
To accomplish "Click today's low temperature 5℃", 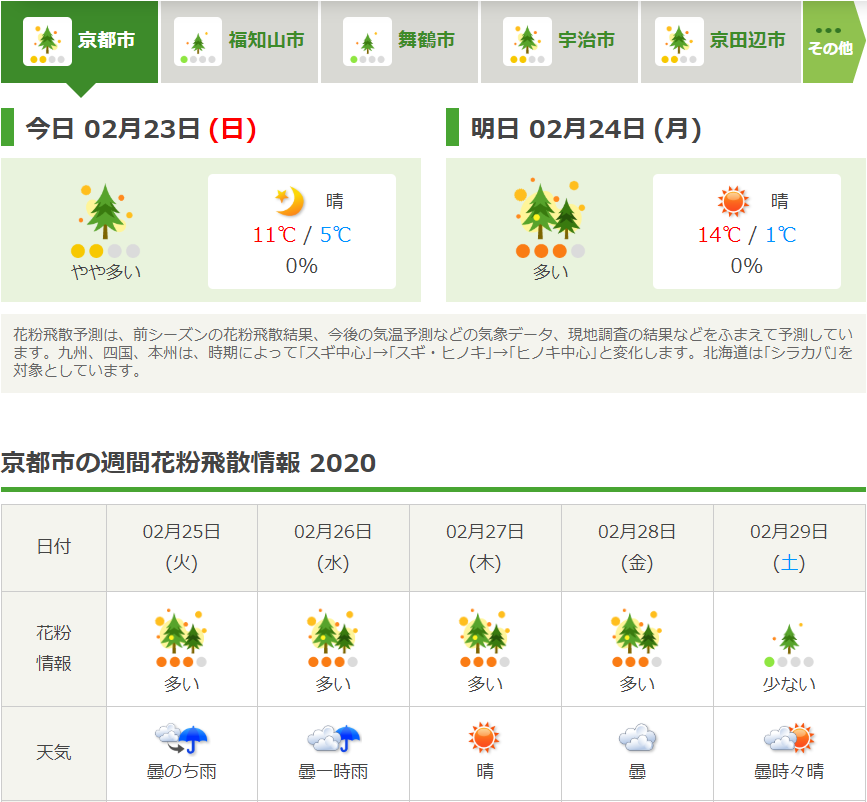I will [x=335, y=235].
